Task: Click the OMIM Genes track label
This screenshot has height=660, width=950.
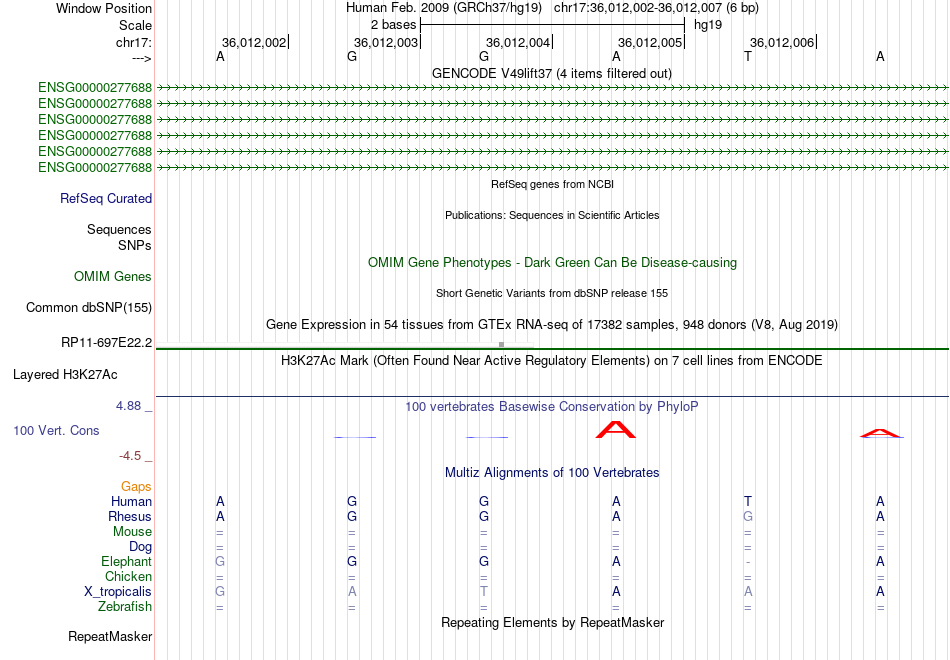Action: [113, 276]
